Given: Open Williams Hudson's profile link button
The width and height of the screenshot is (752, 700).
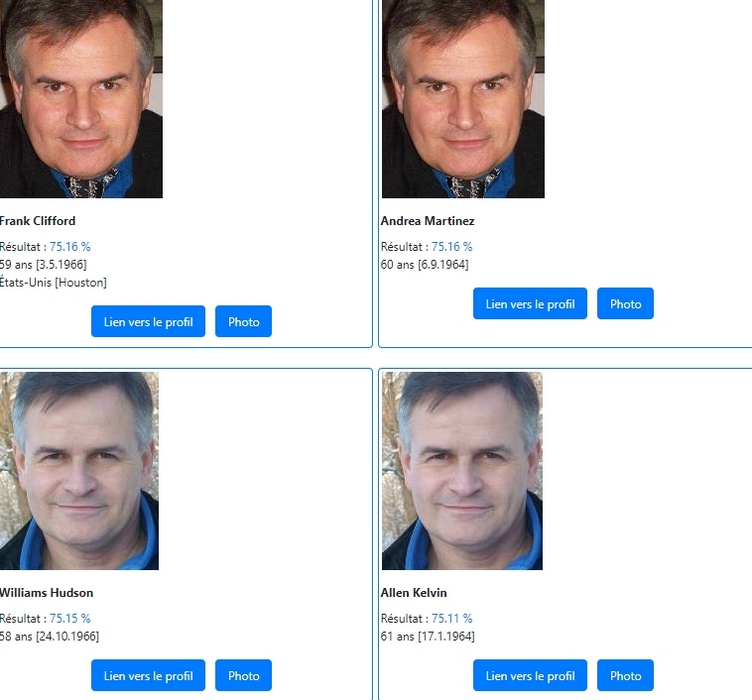Looking at the screenshot, I should pos(148,675).
